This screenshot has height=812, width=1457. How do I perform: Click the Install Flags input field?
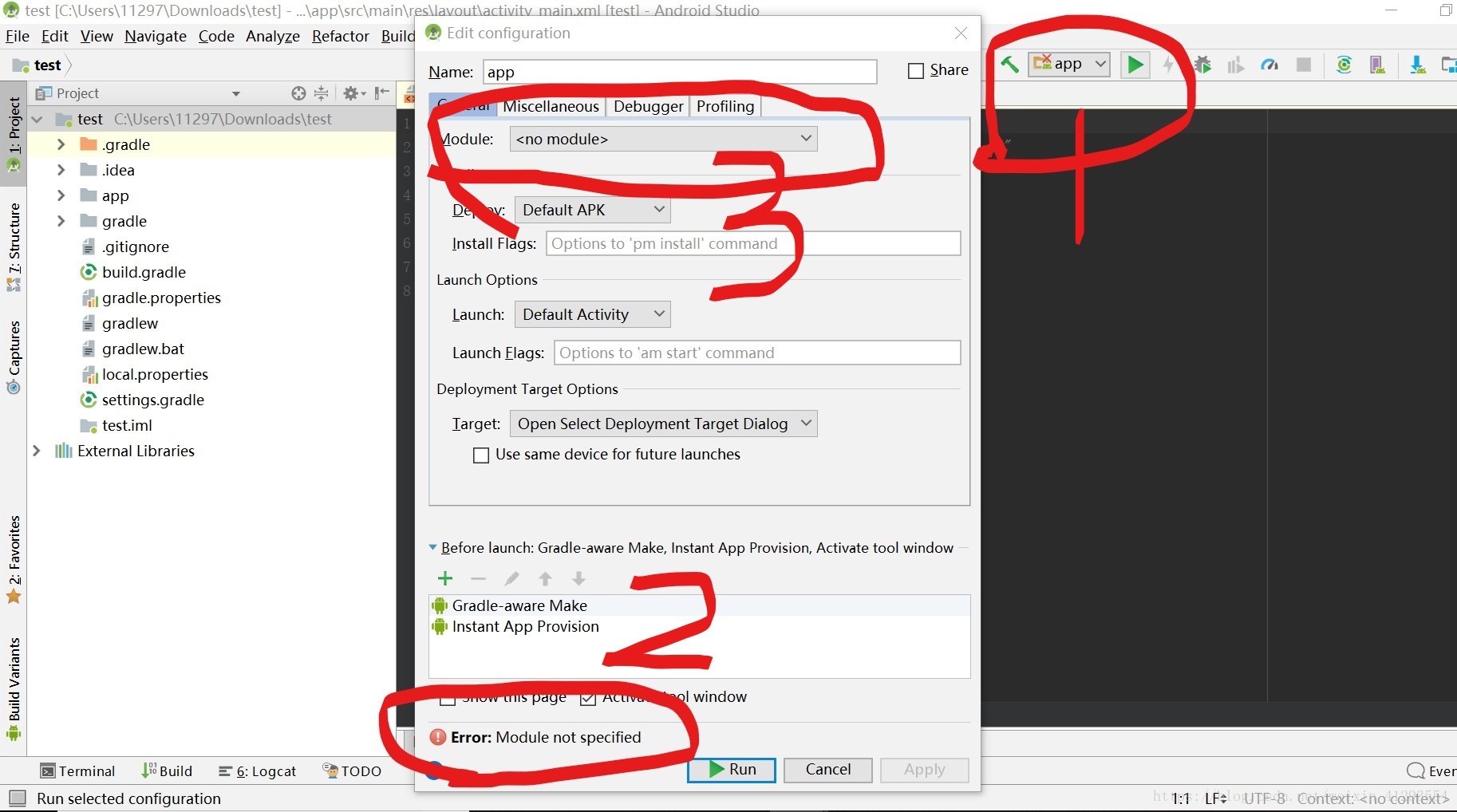tap(753, 243)
